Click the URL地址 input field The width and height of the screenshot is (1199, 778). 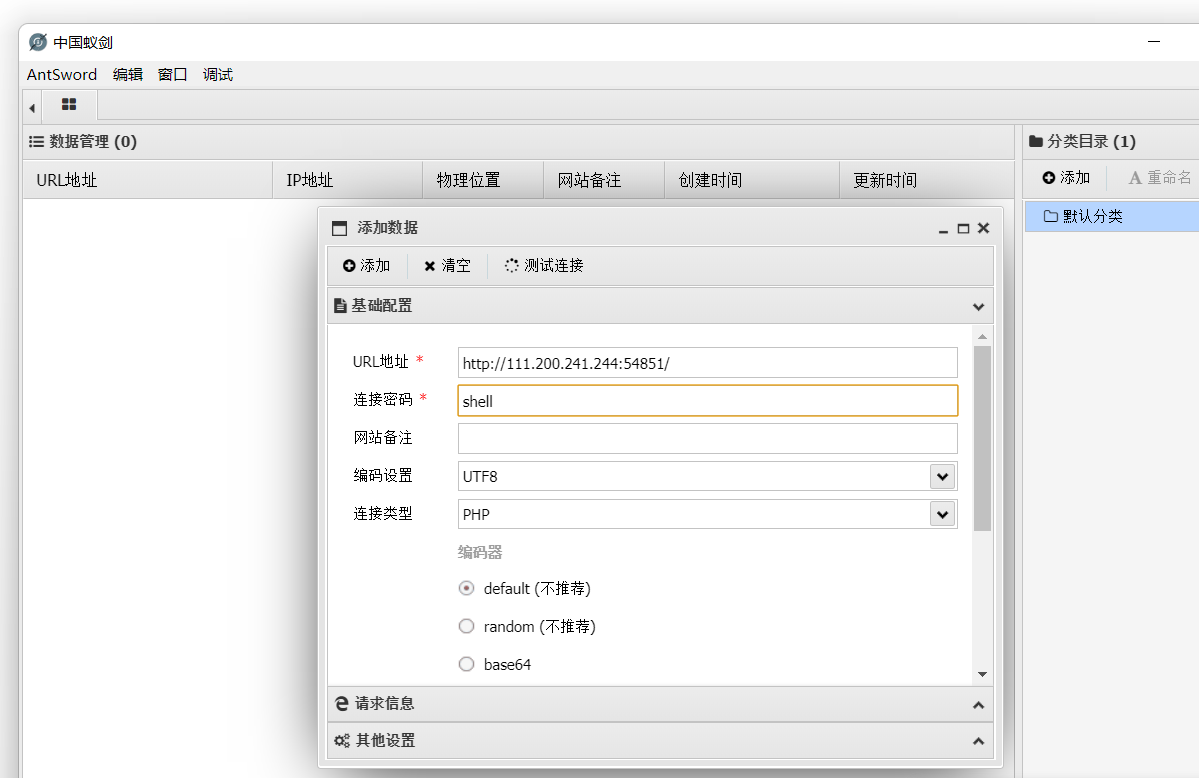click(707, 363)
